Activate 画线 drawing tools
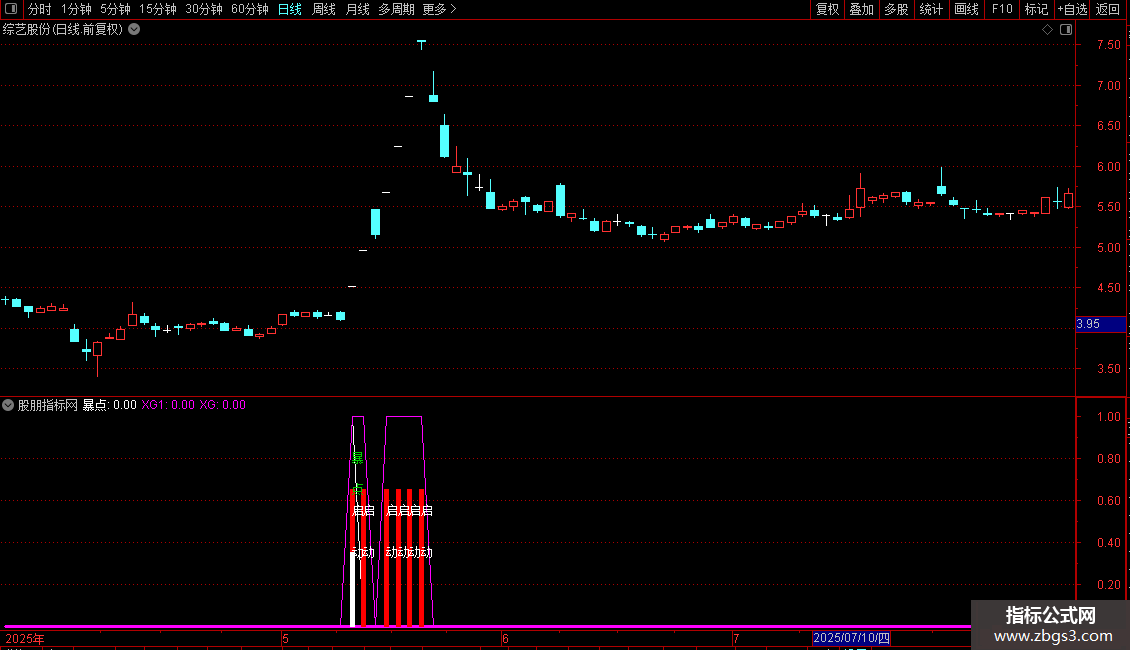The image size is (1130, 650). [x=966, y=9]
